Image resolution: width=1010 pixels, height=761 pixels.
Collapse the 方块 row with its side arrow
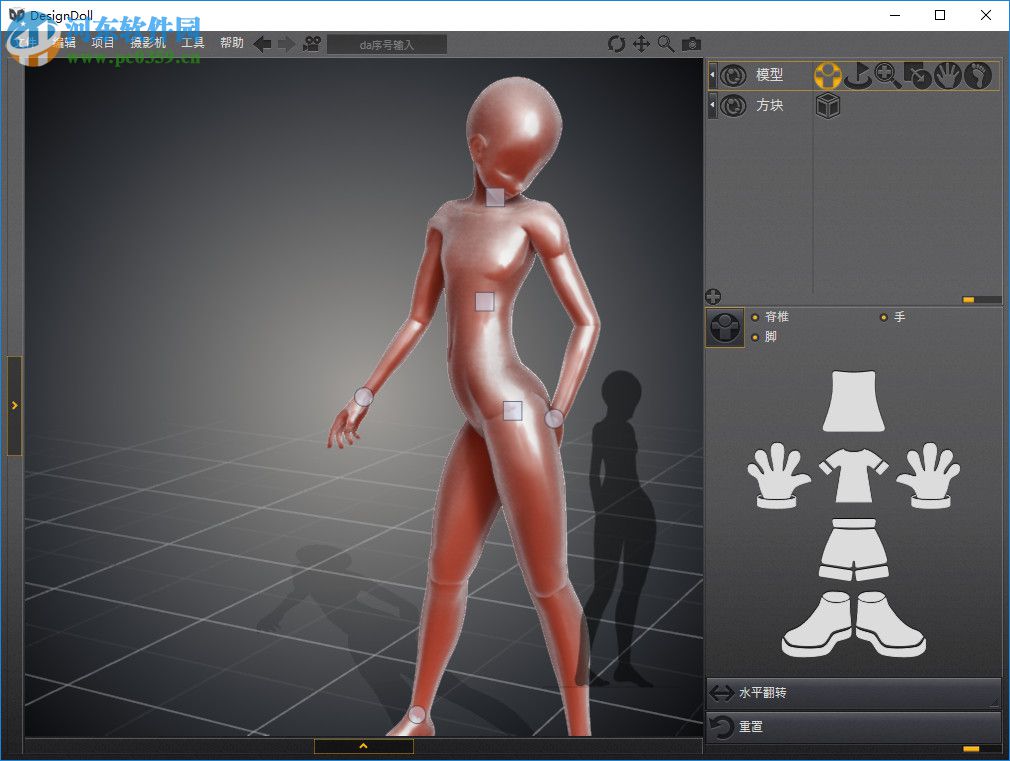[x=712, y=106]
